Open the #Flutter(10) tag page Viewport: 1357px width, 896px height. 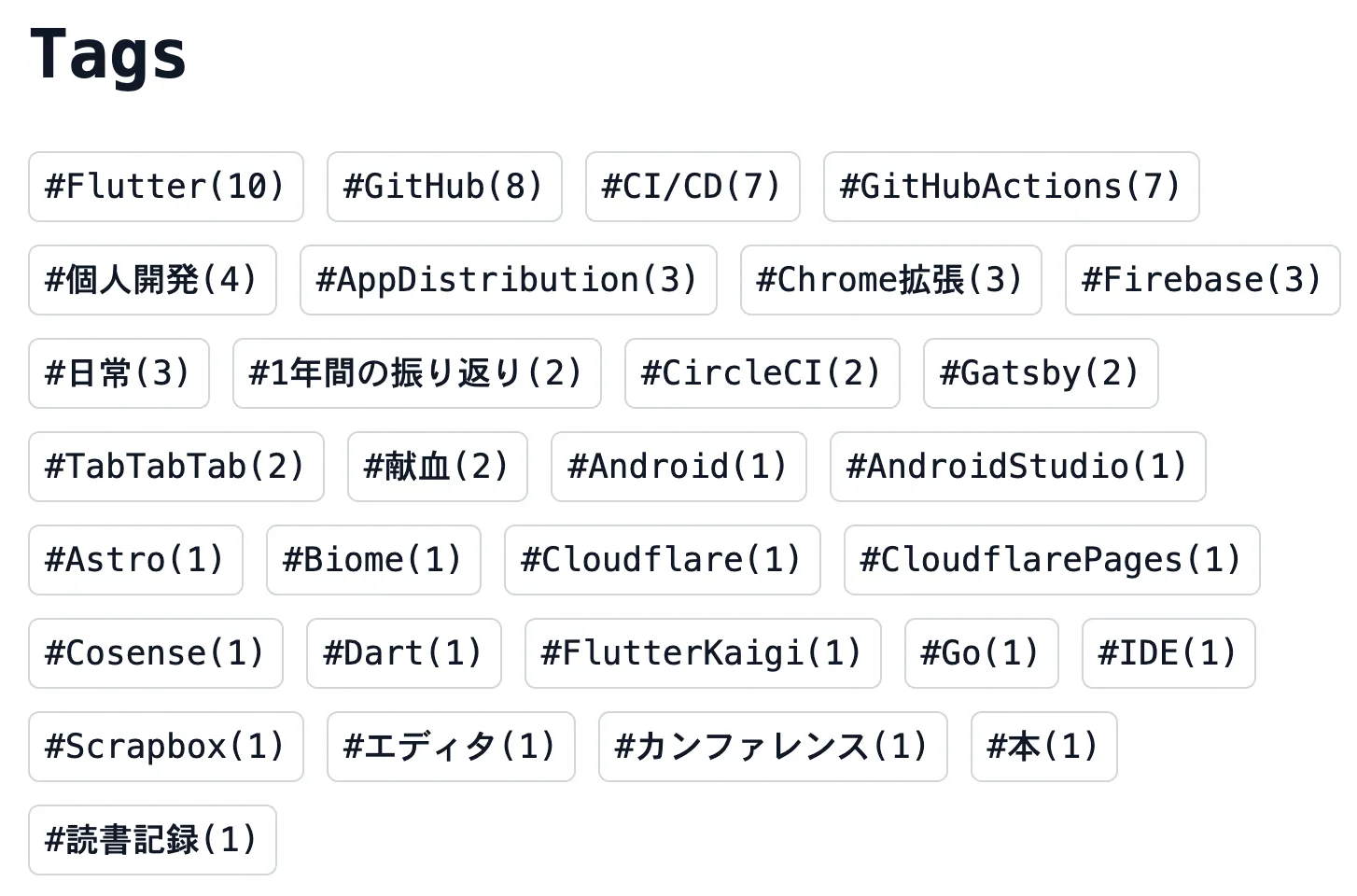[x=165, y=187]
